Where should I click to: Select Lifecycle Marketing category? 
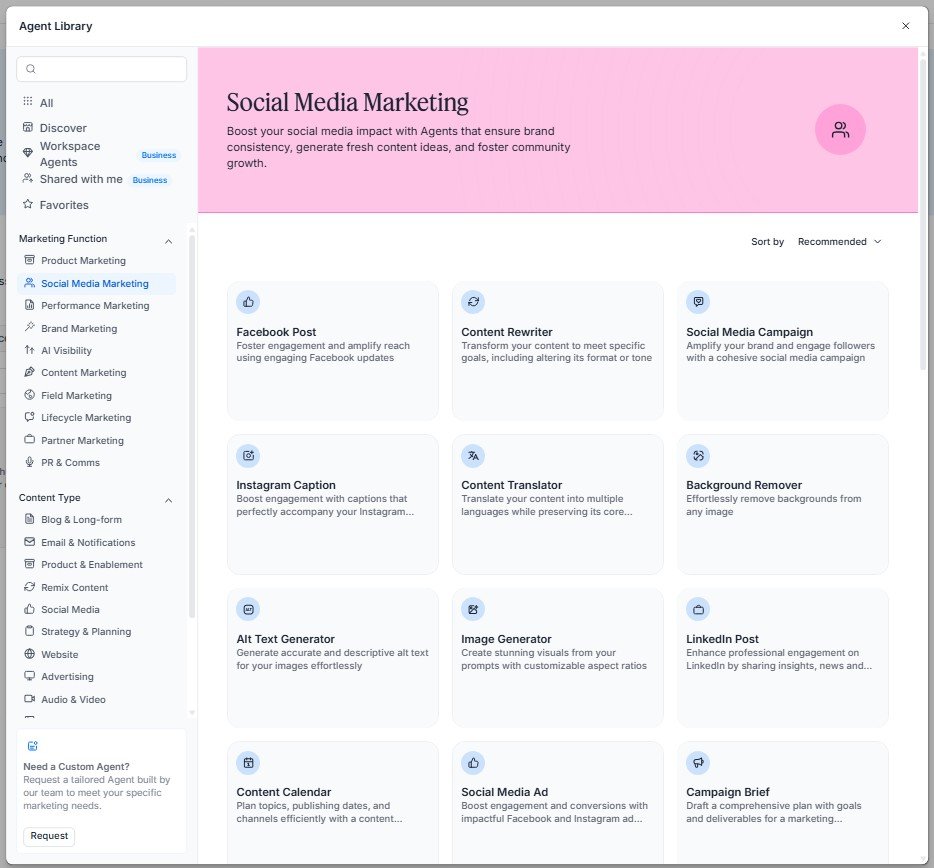(96, 418)
